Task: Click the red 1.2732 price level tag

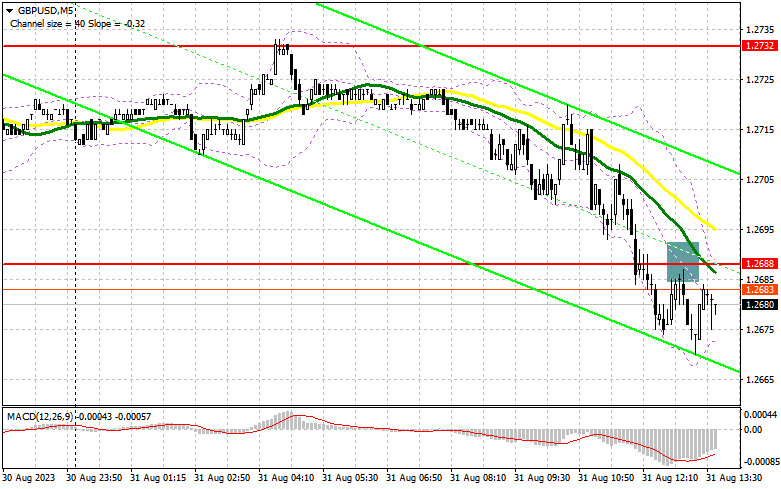Action: point(759,46)
